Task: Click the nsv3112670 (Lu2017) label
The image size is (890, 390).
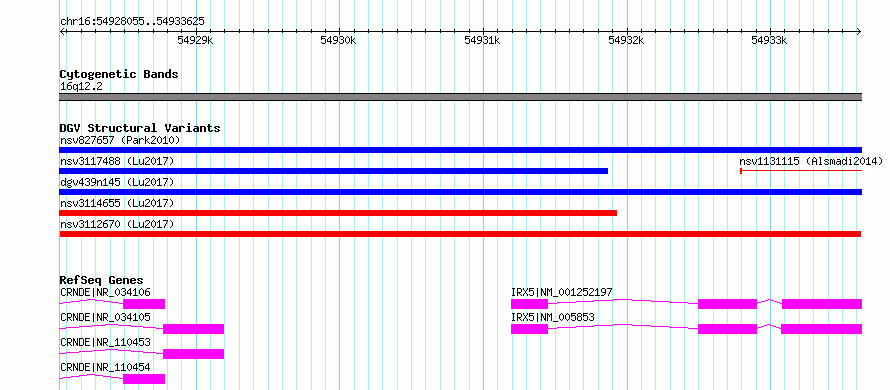Action: 117,224
